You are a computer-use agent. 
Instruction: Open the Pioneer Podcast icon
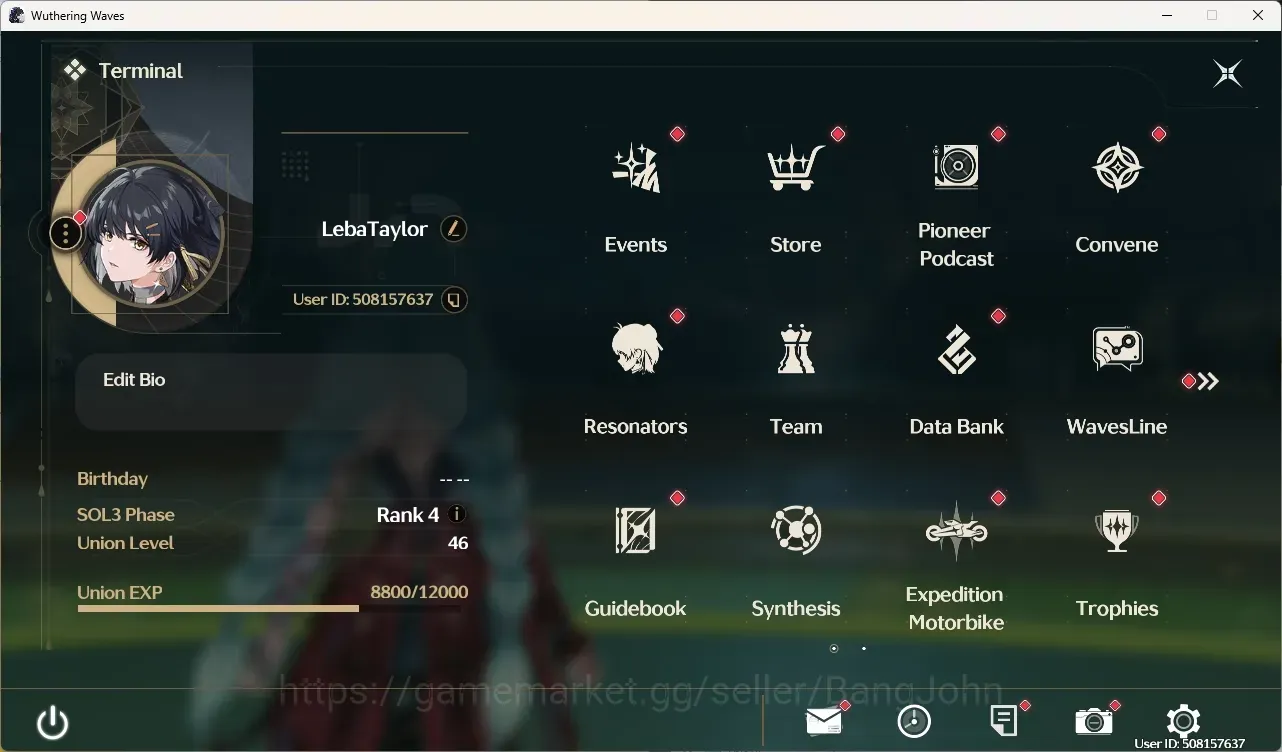click(956, 167)
